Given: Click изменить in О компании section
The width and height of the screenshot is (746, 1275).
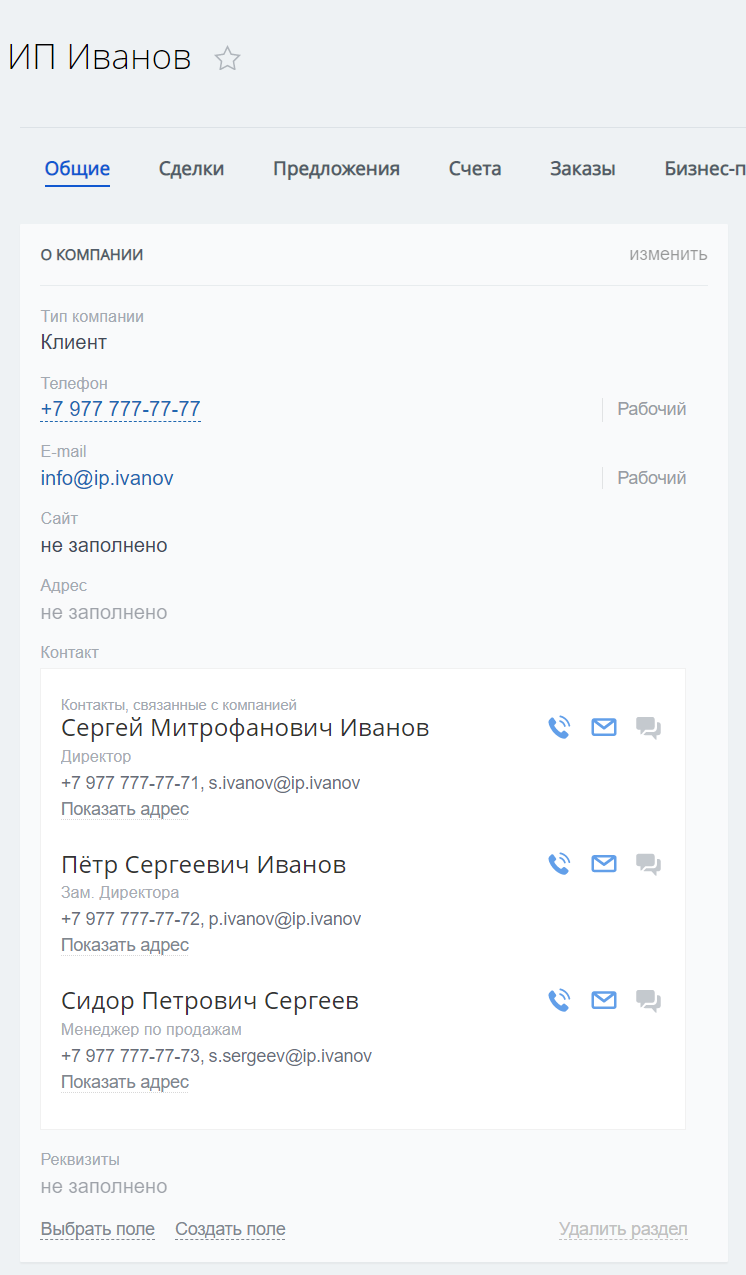Looking at the screenshot, I should pos(668,254).
